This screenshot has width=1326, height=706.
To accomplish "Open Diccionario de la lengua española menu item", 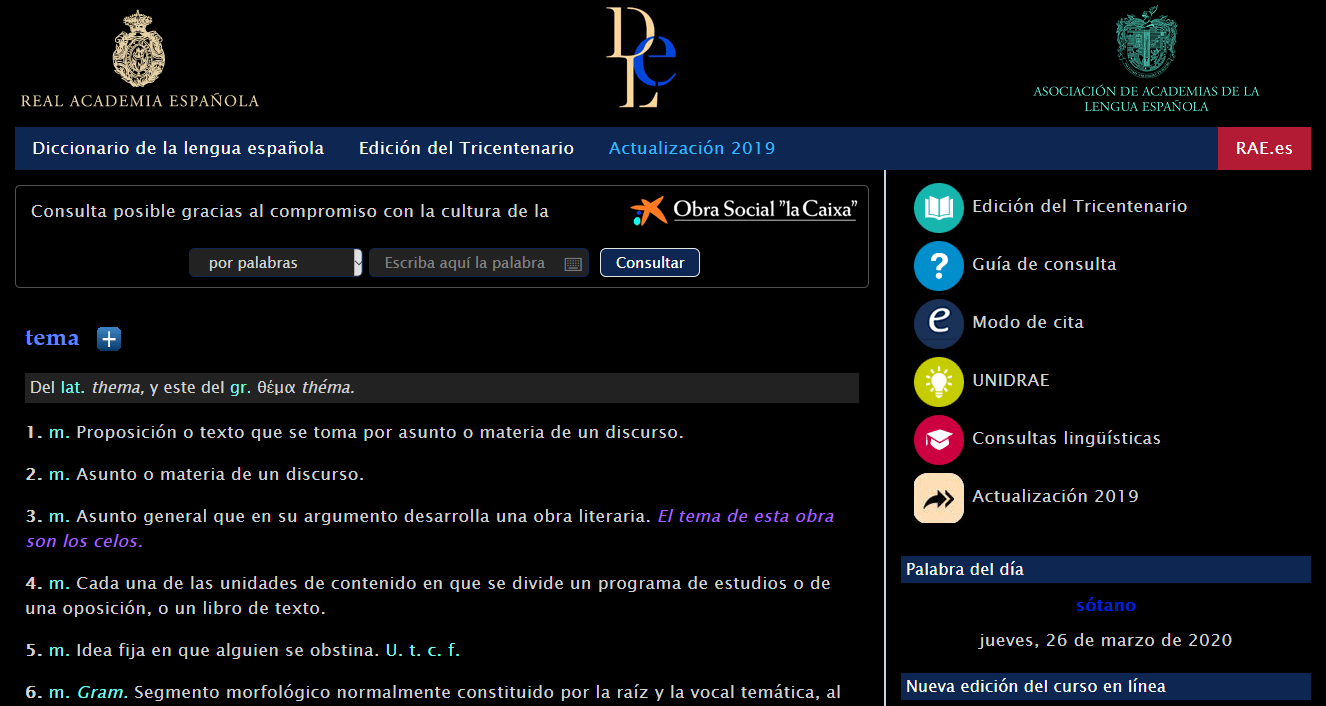I will point(178,148).
